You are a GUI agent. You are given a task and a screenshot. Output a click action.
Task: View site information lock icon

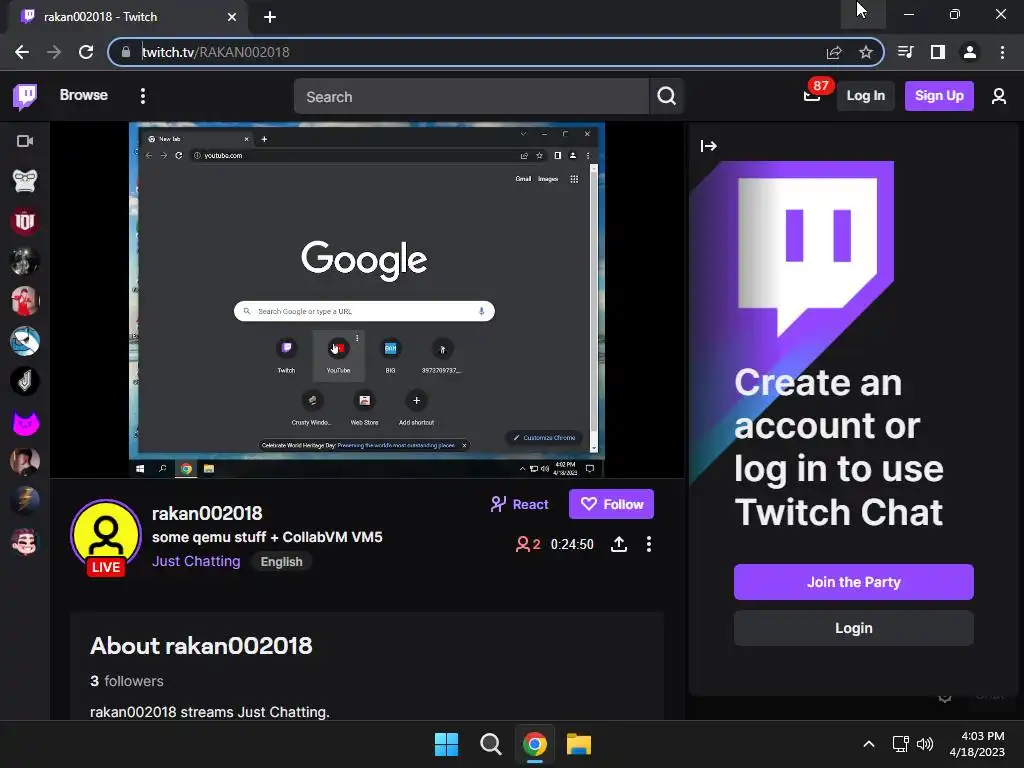127,52
